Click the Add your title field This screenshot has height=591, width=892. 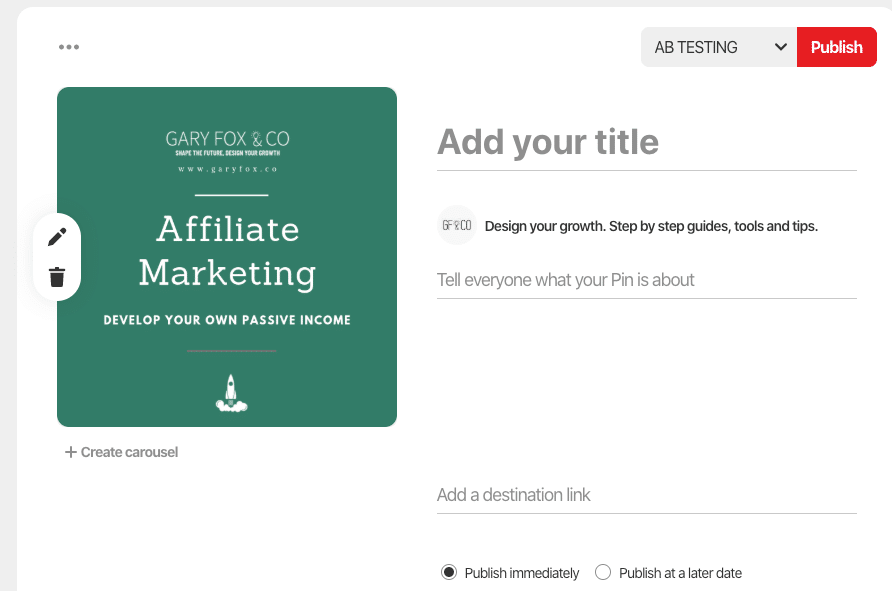coord(646,143)
